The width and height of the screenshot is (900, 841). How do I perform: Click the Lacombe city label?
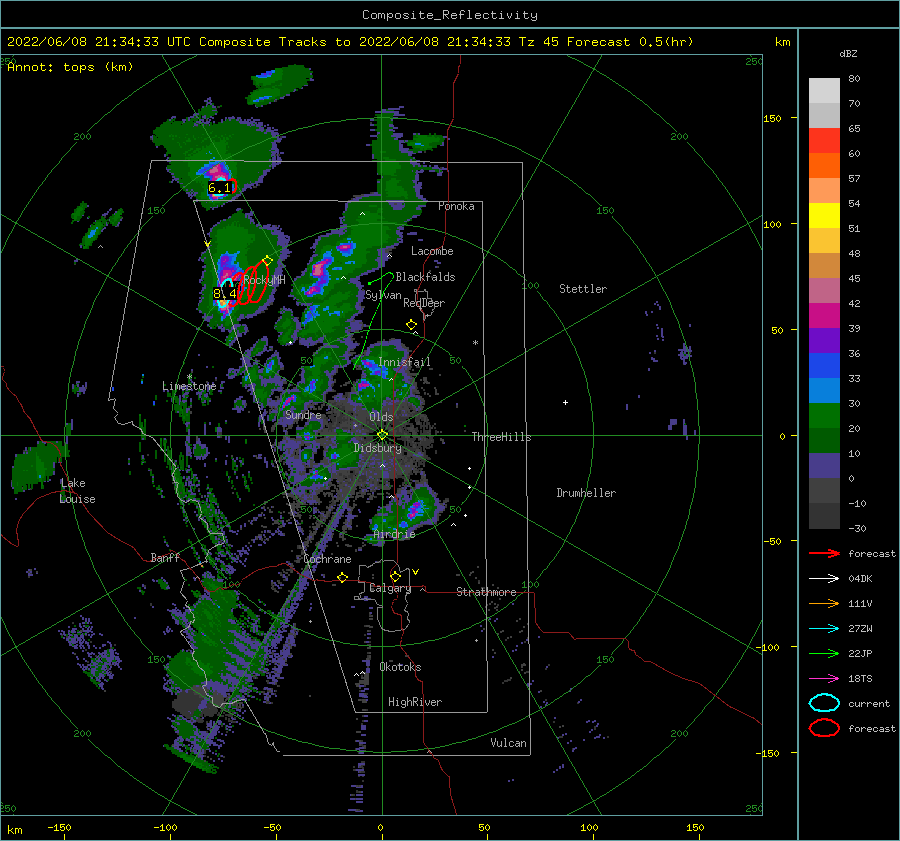pos(432,251)
